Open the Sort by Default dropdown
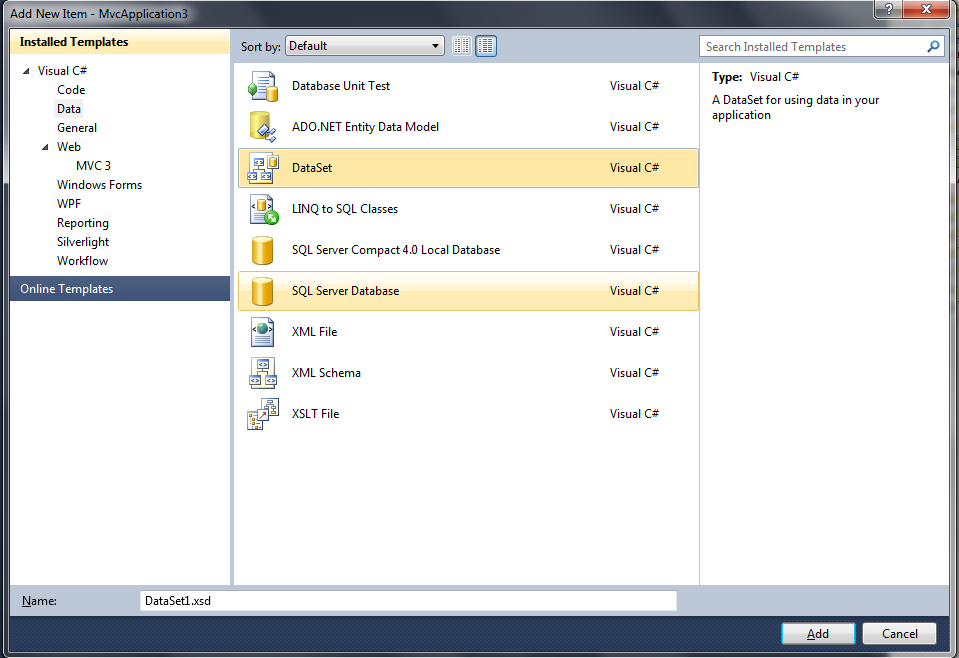Screen dimensions: 959x658 (x=365, y=46)
